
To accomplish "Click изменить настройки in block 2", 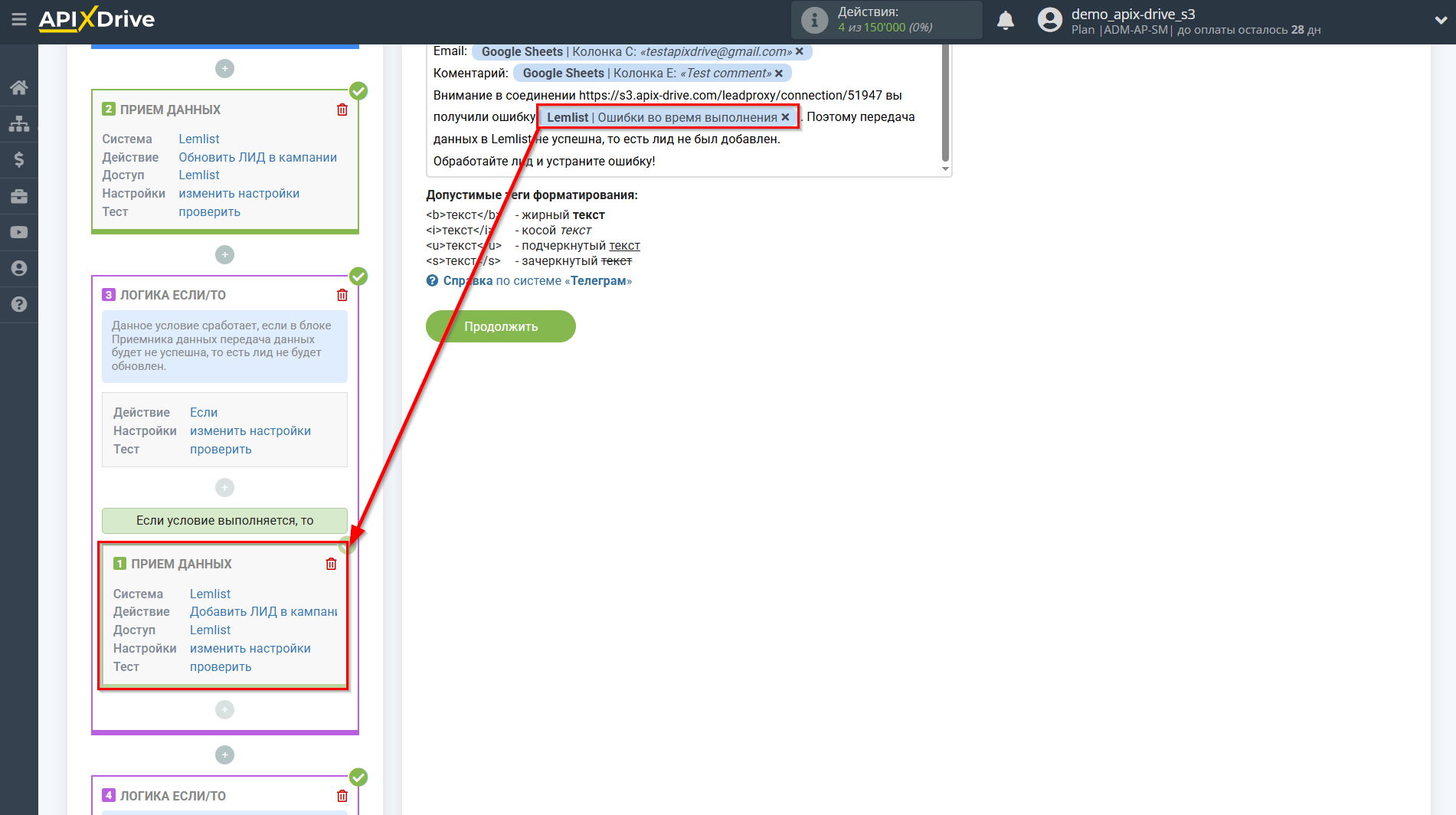I will coord(239,193).
